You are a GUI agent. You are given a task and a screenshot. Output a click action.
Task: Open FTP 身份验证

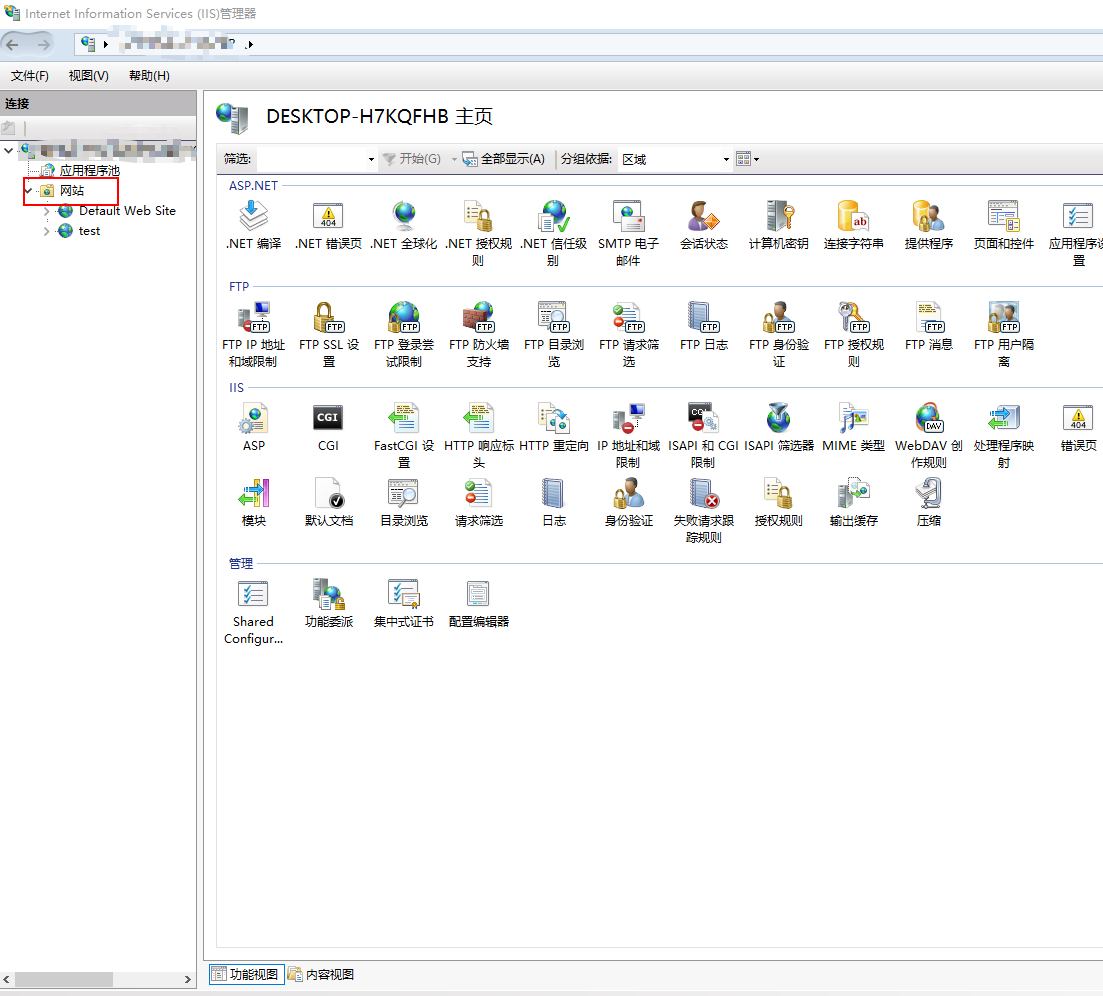(x=779, y=334)
